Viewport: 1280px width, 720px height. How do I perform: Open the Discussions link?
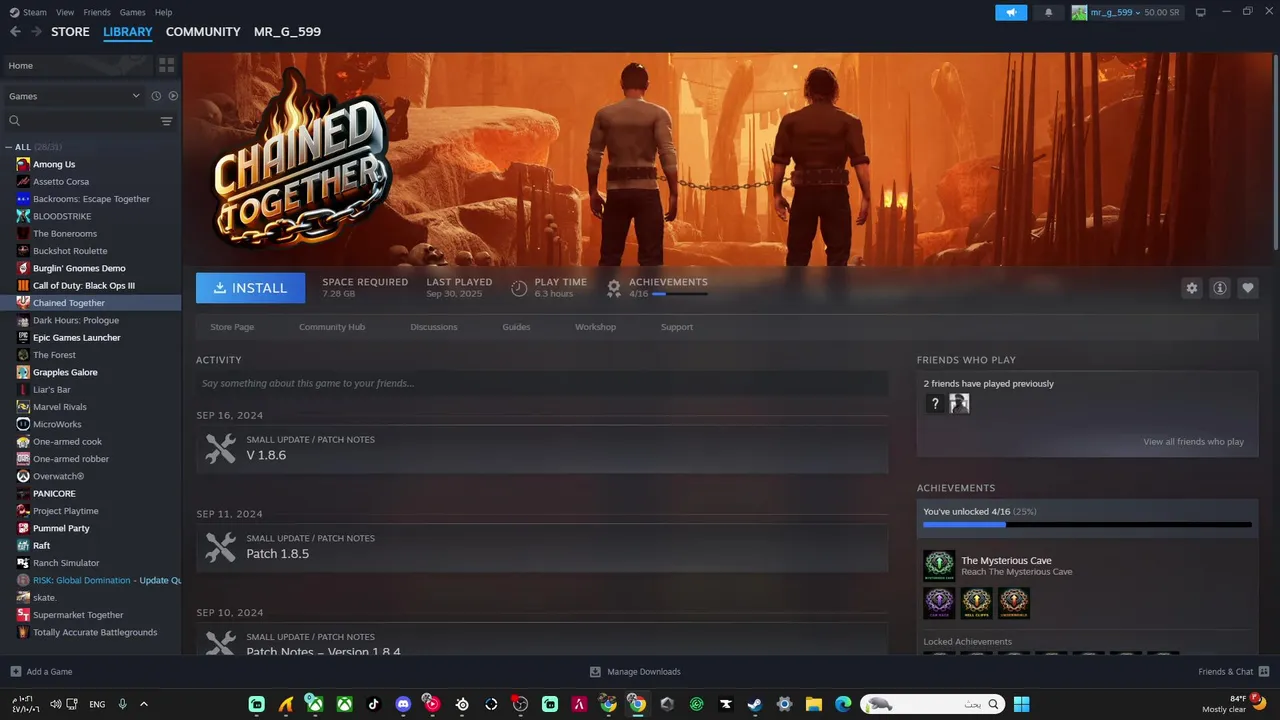pyautogui.click(x=434, y=327)
